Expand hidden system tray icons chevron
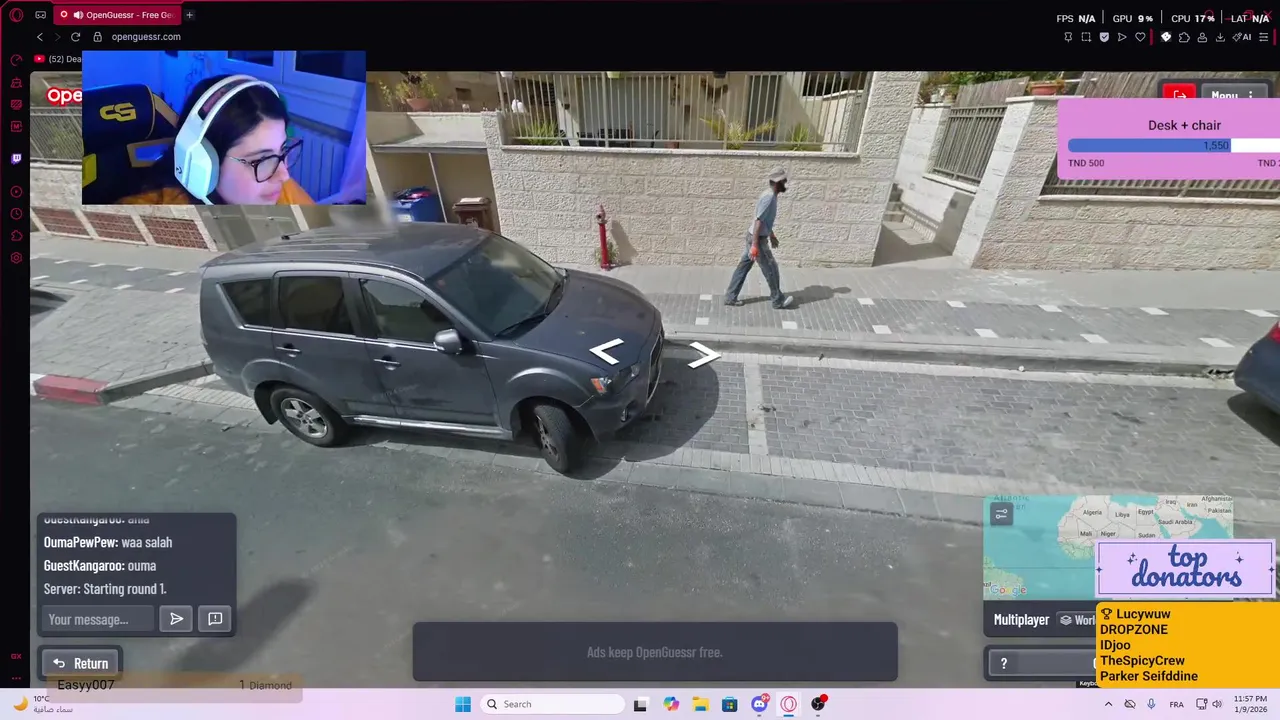The width and height of the screenshot is (1280, 720). (1108, 704)
